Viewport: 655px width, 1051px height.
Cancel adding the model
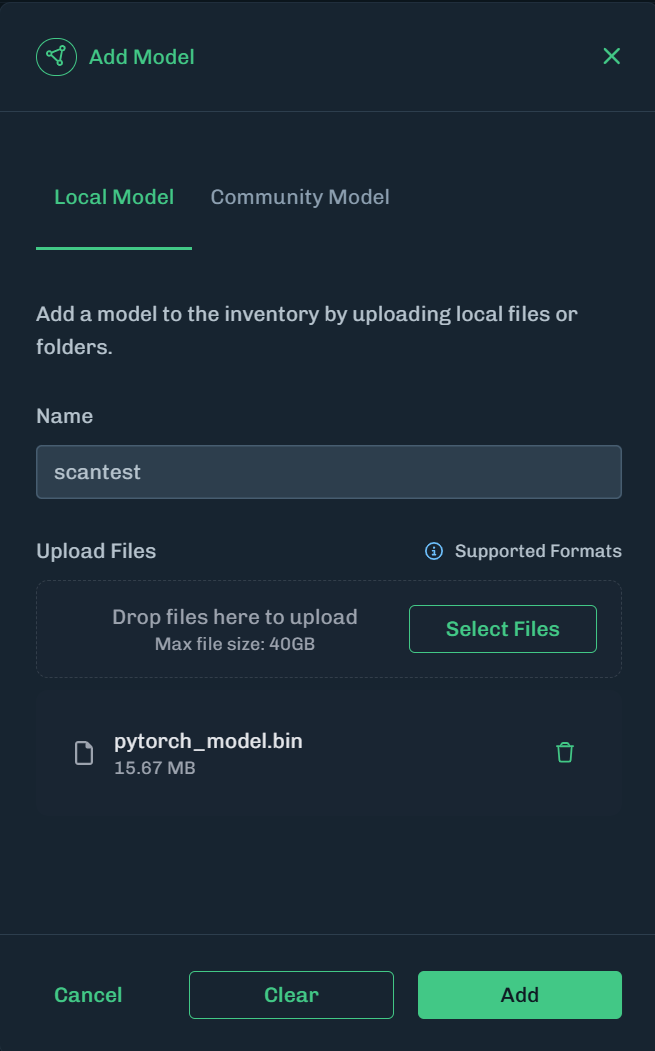[x=88, y=995]
